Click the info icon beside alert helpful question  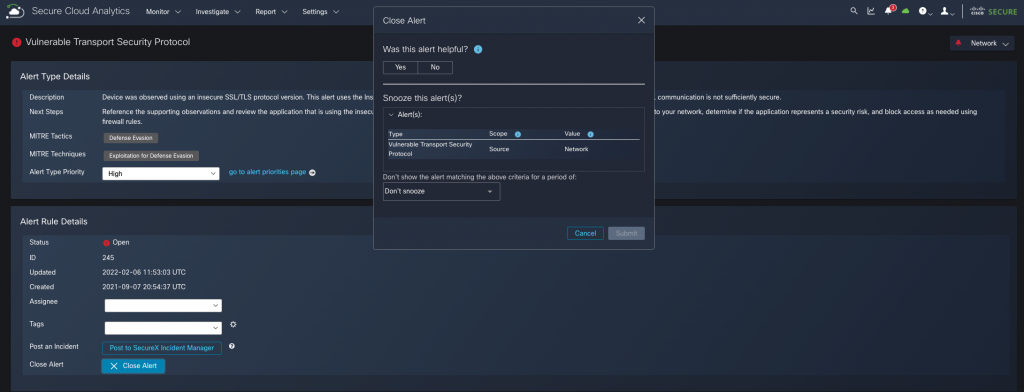pos(478,50)
